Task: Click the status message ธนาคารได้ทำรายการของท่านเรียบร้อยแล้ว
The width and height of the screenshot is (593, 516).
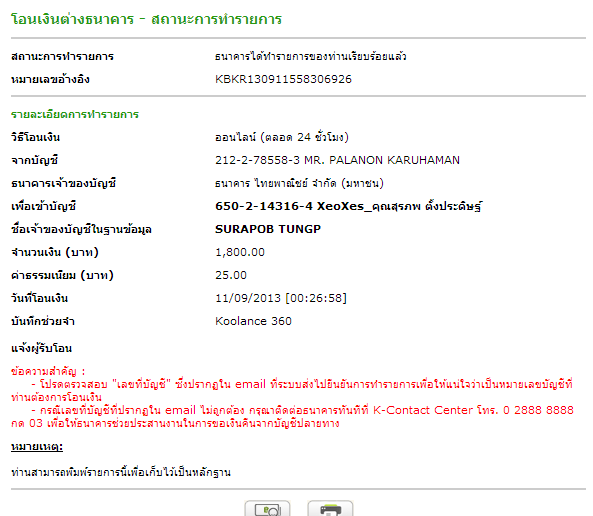Action: click(x=310, y=56)
